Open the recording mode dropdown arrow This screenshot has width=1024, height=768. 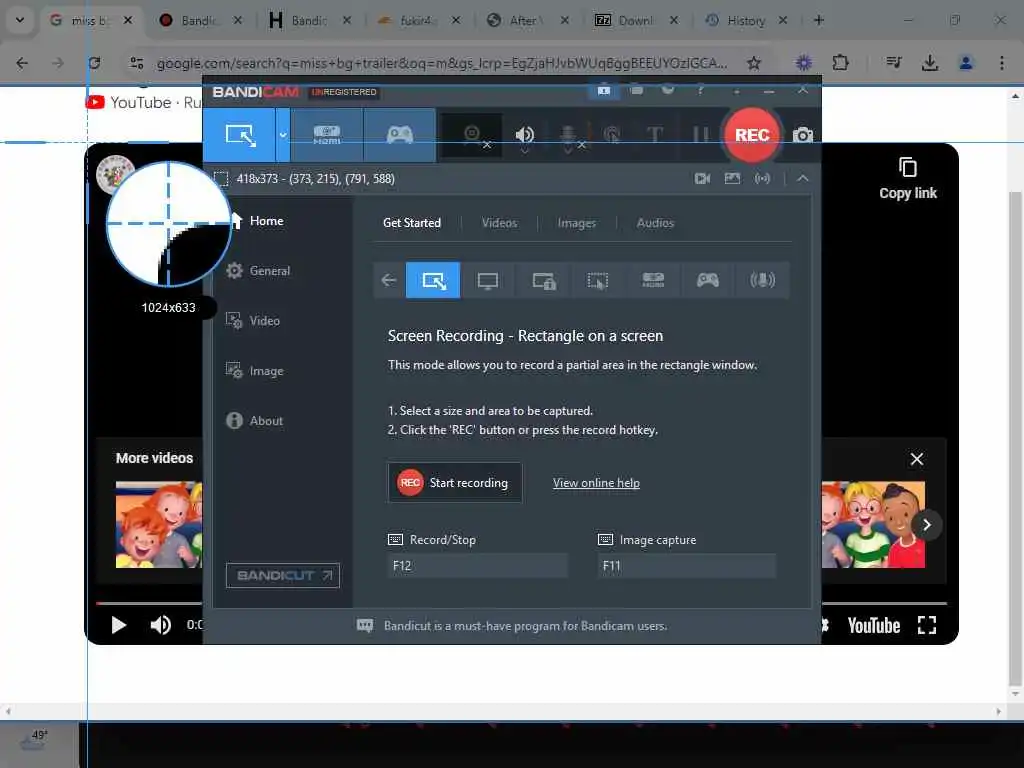click(x=283, y=135)
